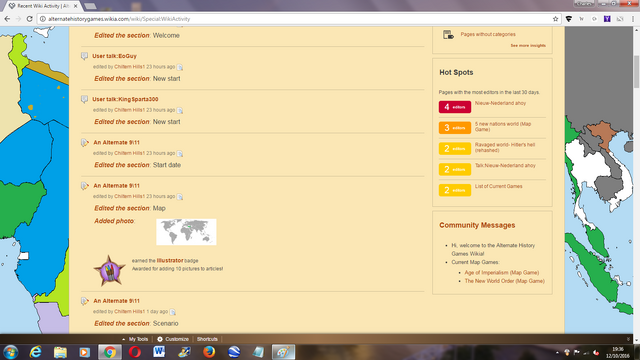This screenshot has height=360, width=640.
Task: Open the Nieuw-Nederland ahoy link
Action: [x=500, y=103]
